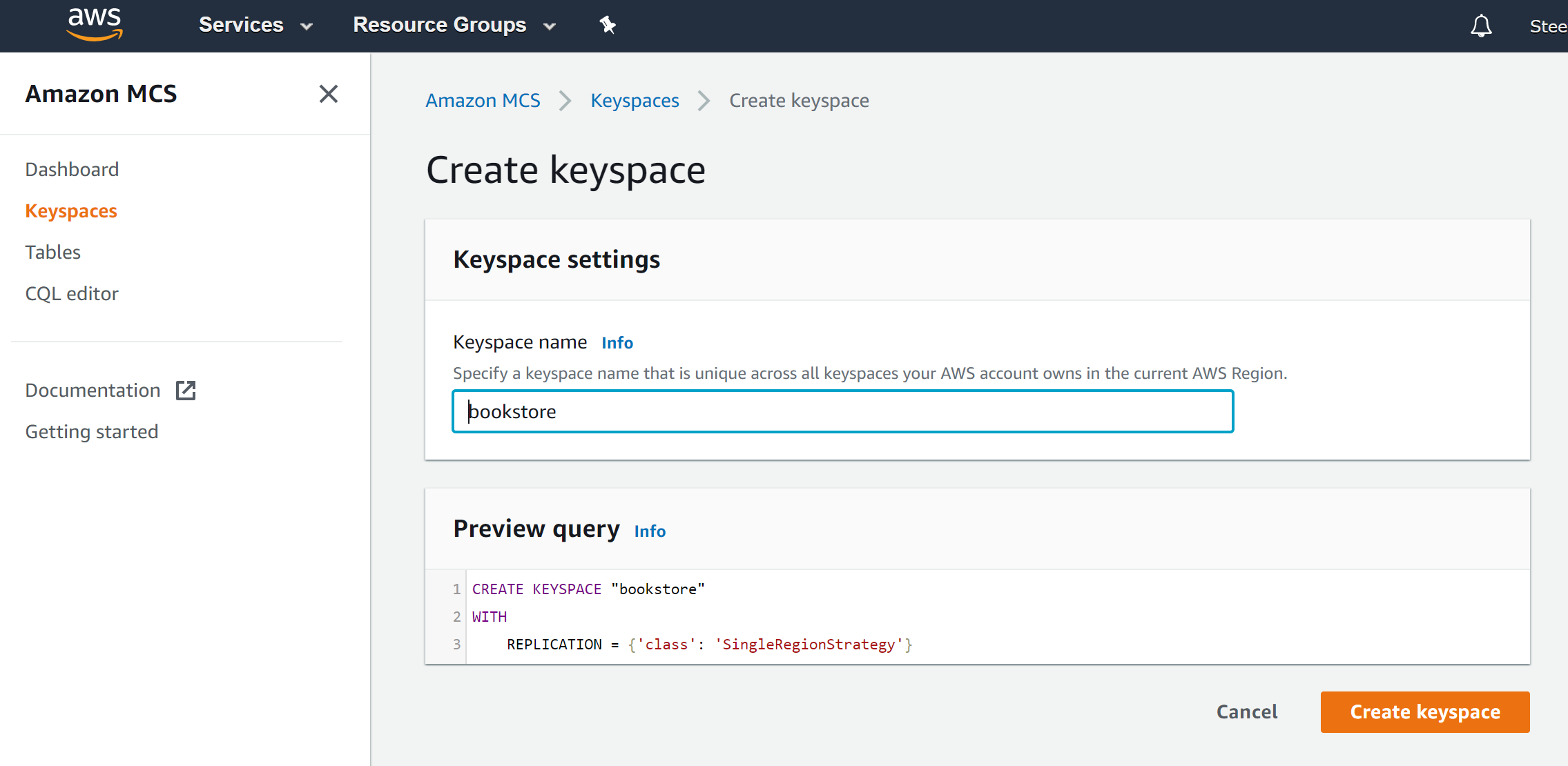Open the CQL editor page

coord(72,293)
